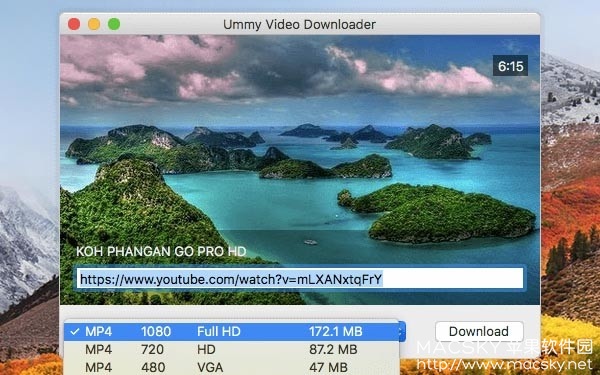
Task: Select the MP4 720 HD option
Action: (232, 349)
